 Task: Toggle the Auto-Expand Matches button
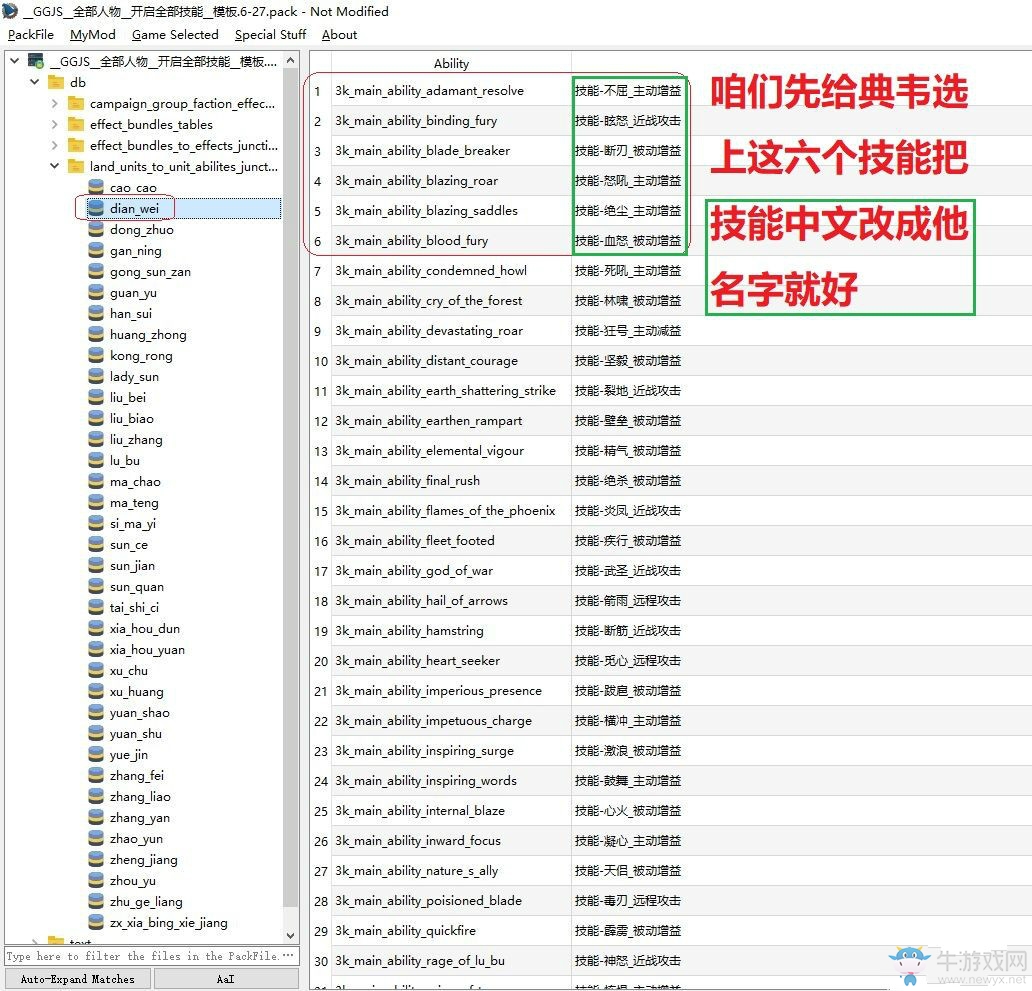tap(78, 979)
